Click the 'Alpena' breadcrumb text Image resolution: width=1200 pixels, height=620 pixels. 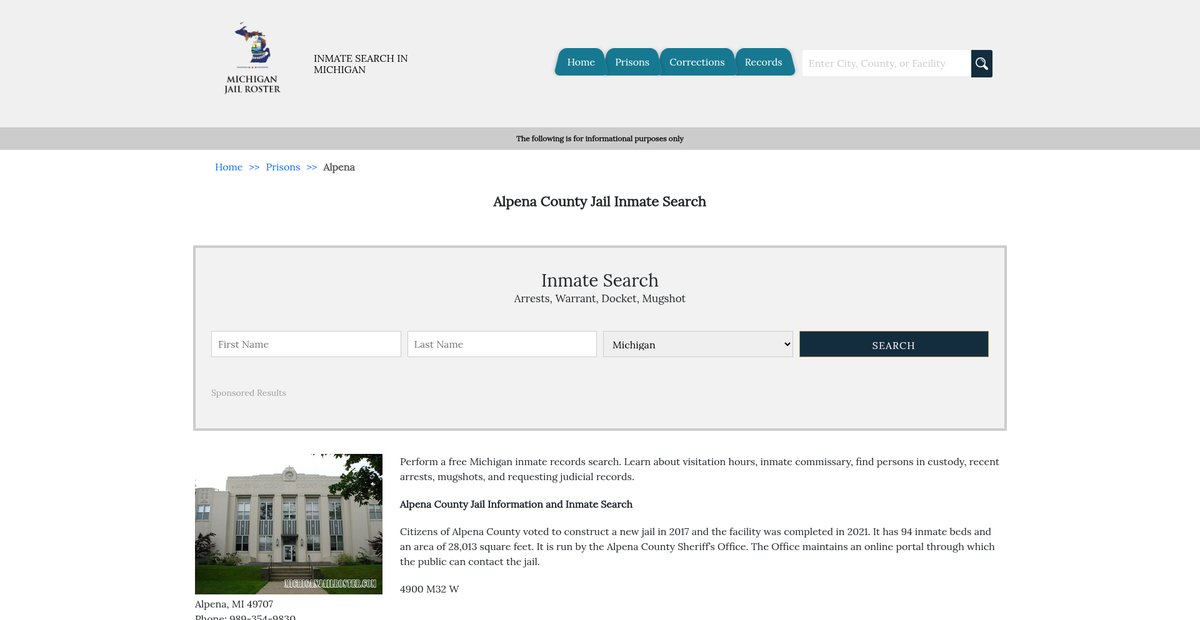339,167
